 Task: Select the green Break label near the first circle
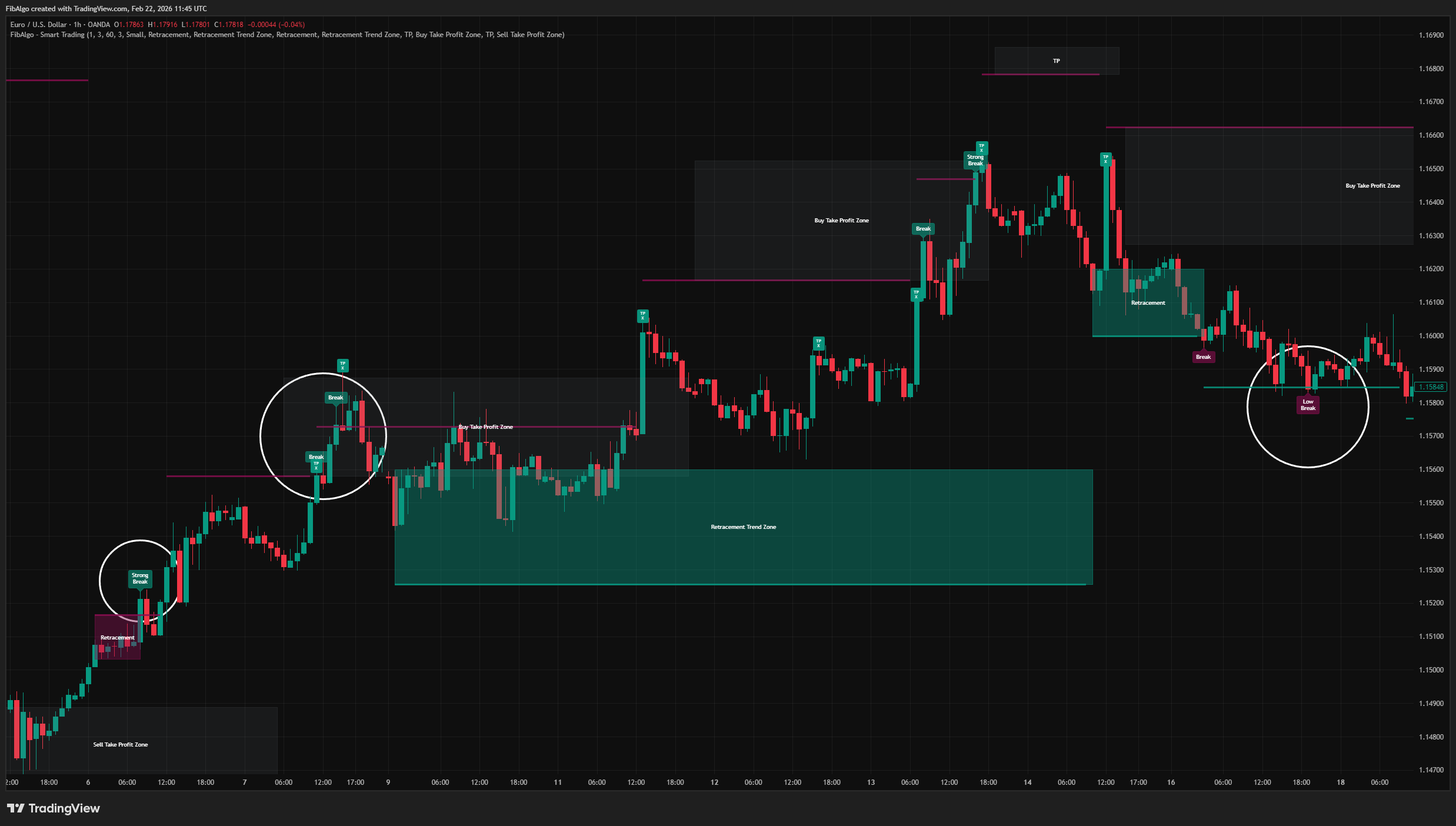(335, 397)
